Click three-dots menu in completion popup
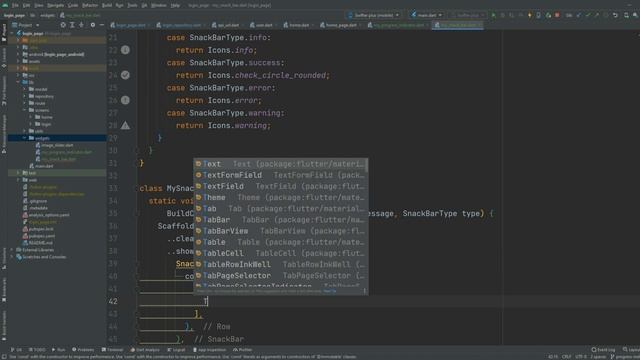The height and width of the screenshot is (360, 640). tap(364, 291)
